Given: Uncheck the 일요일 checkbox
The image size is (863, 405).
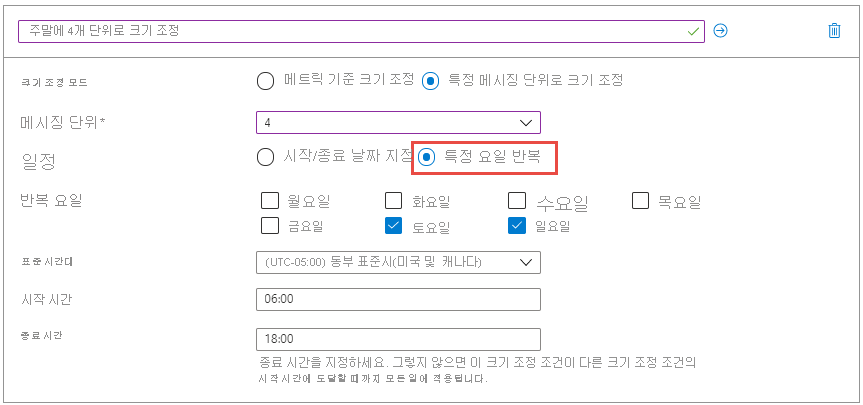Looking at the screenshot, I should point(517,225).
